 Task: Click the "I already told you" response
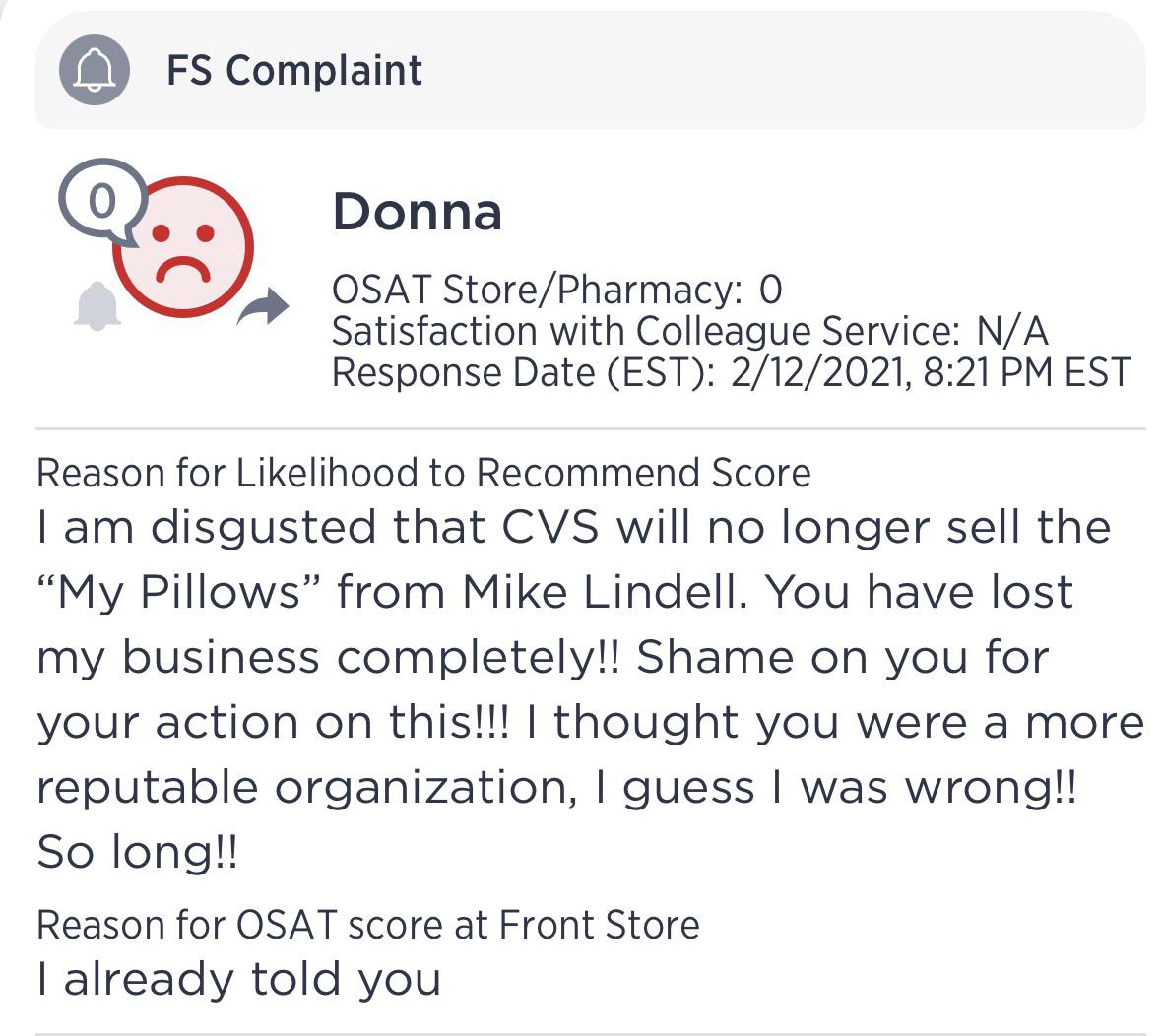point(238,978)
